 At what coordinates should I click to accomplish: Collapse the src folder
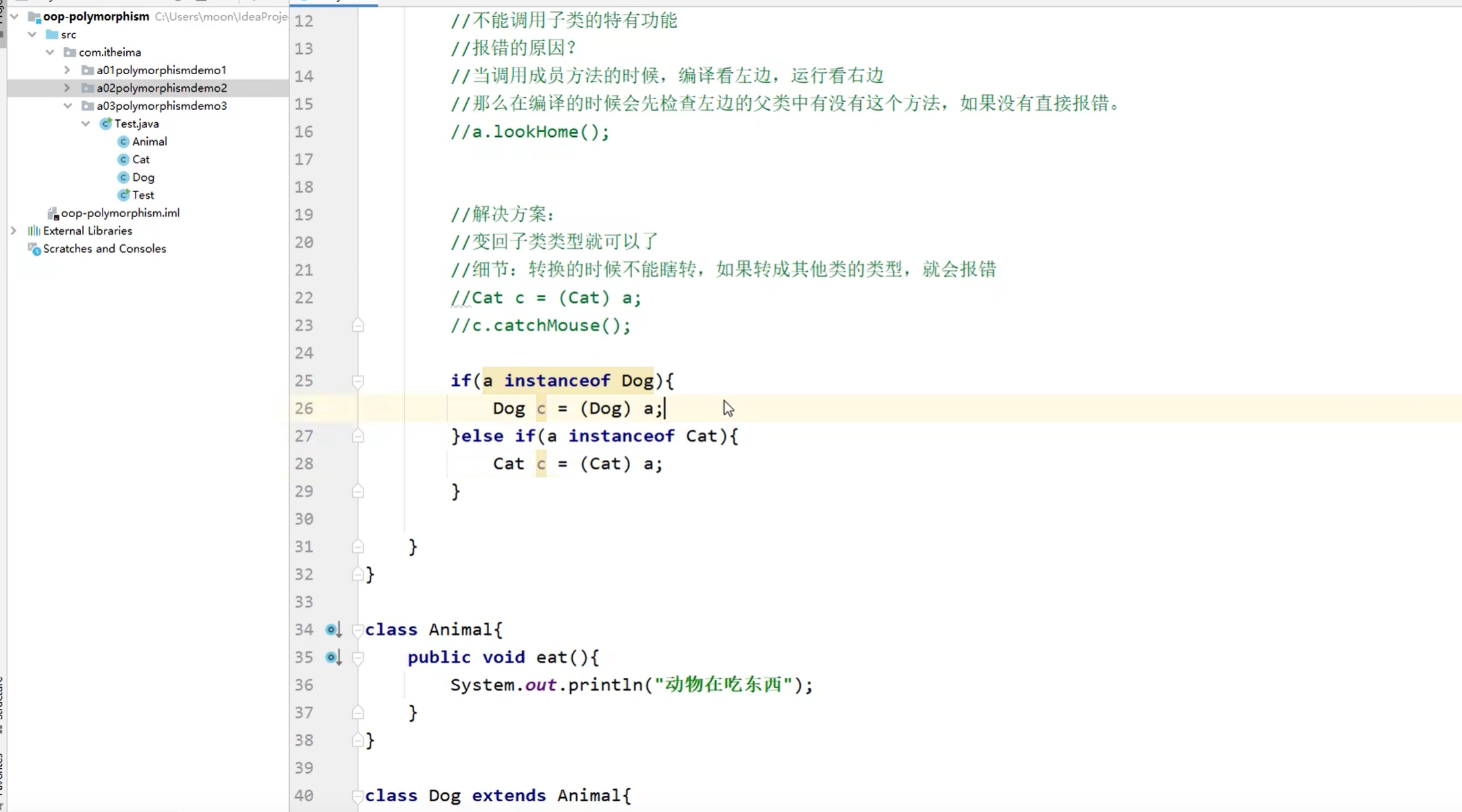pos(32,34)
